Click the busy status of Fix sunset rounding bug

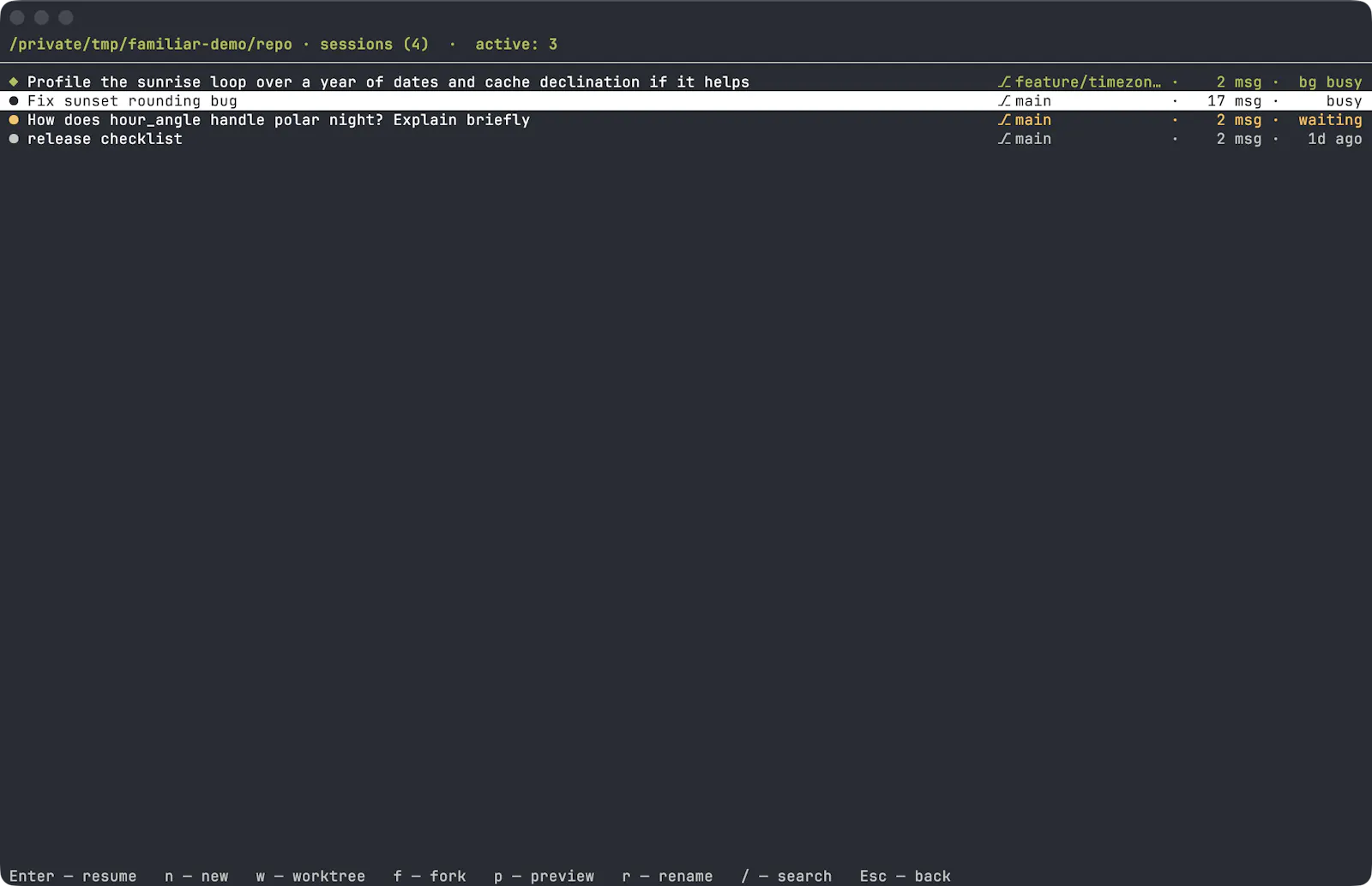pos(1344,100)
